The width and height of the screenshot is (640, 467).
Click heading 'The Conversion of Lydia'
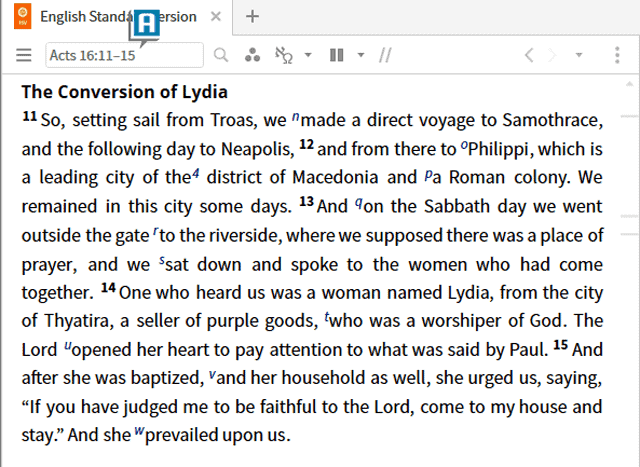click(124, 91)
